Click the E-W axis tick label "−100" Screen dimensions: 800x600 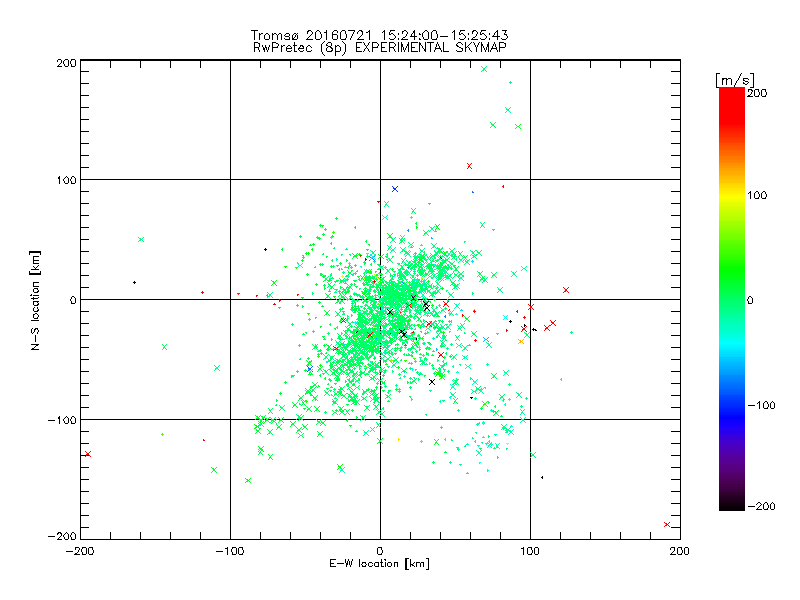[230, 551]
